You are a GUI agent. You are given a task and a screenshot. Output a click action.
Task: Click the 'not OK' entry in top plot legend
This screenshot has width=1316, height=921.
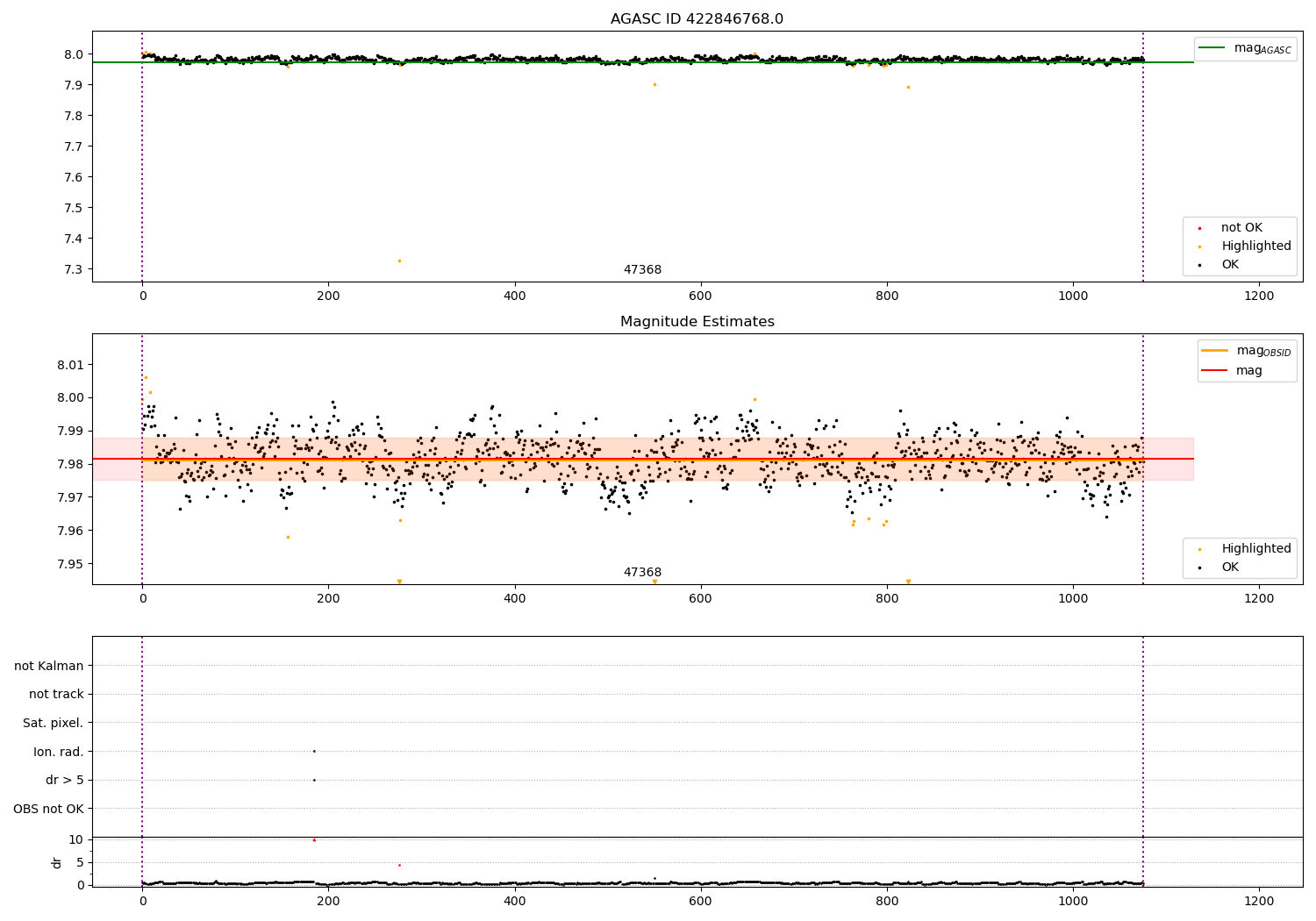(1241, 228)
